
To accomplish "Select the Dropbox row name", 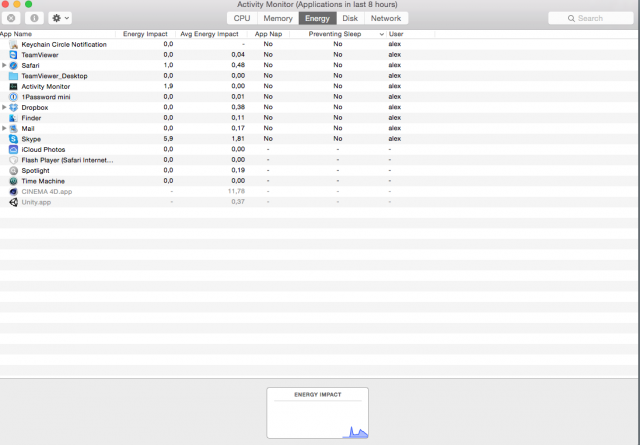I will click(x=35, y=107).
